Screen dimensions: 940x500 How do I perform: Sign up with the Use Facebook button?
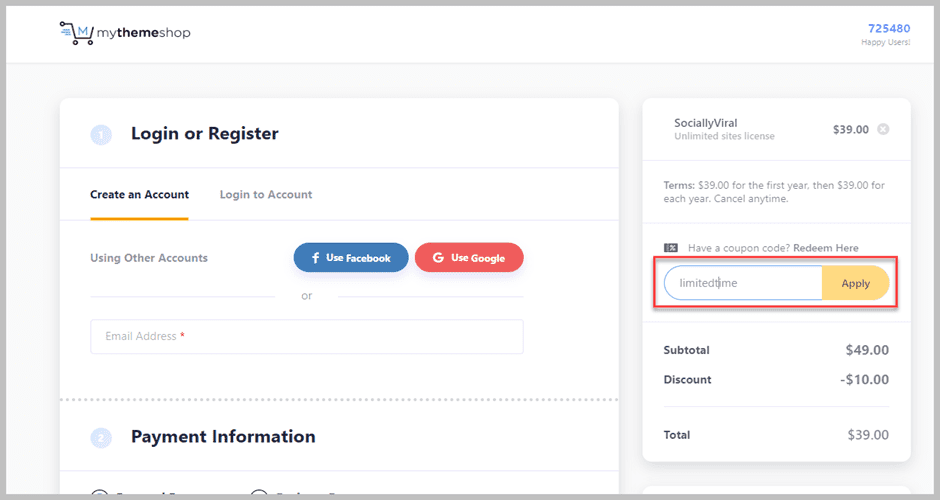tap(351, 258)
